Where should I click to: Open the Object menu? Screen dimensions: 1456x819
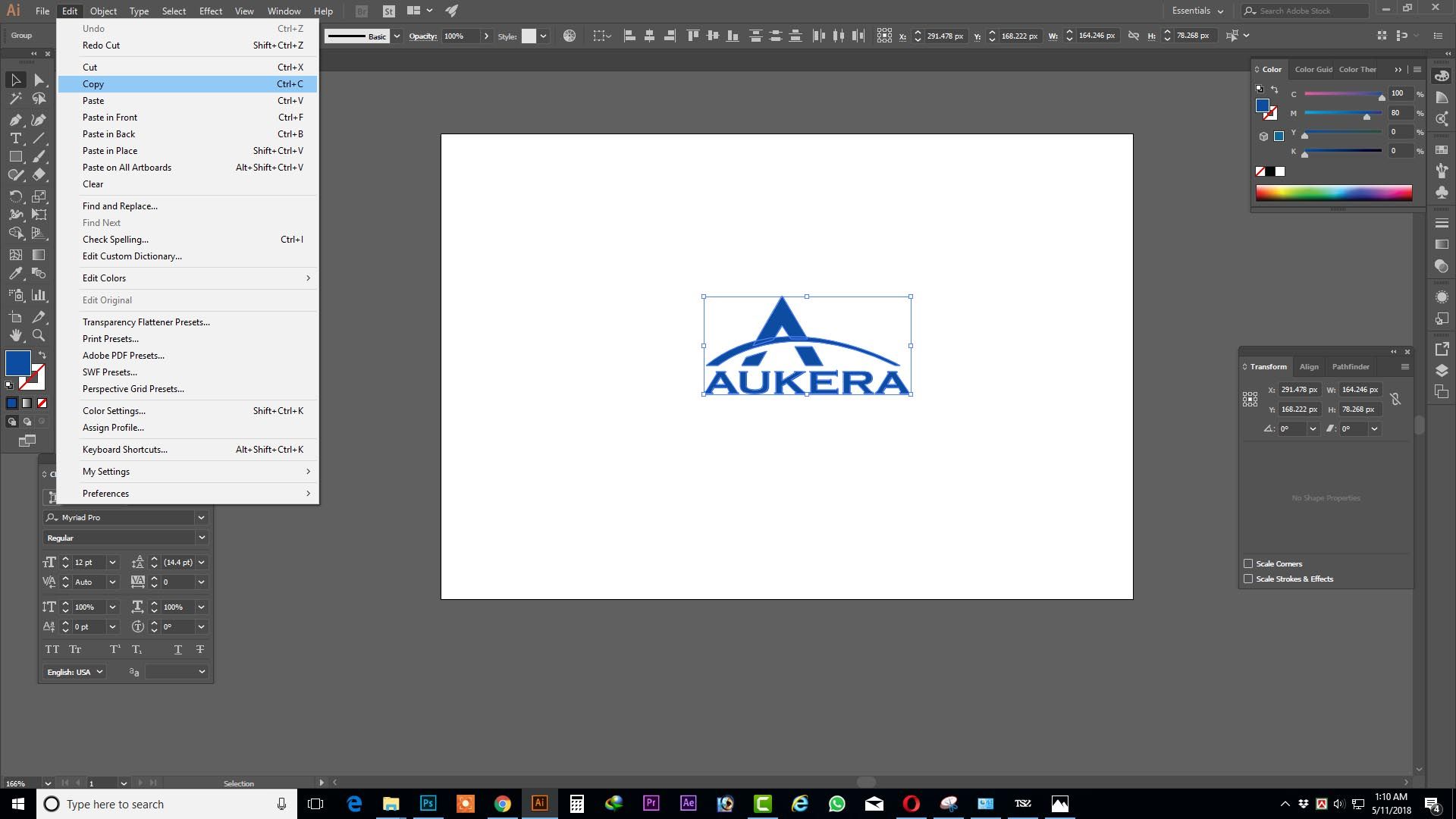[103, 11]
